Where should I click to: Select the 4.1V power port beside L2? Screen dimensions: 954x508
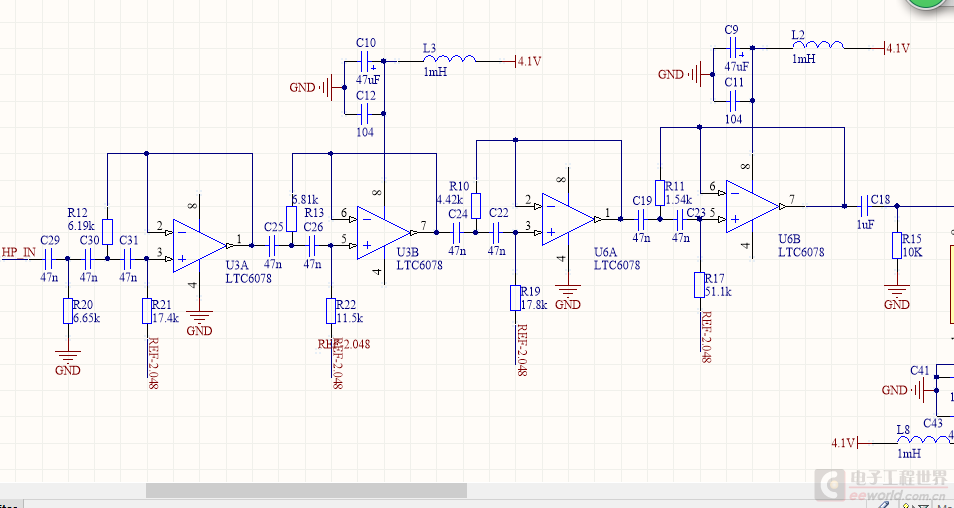896,48
